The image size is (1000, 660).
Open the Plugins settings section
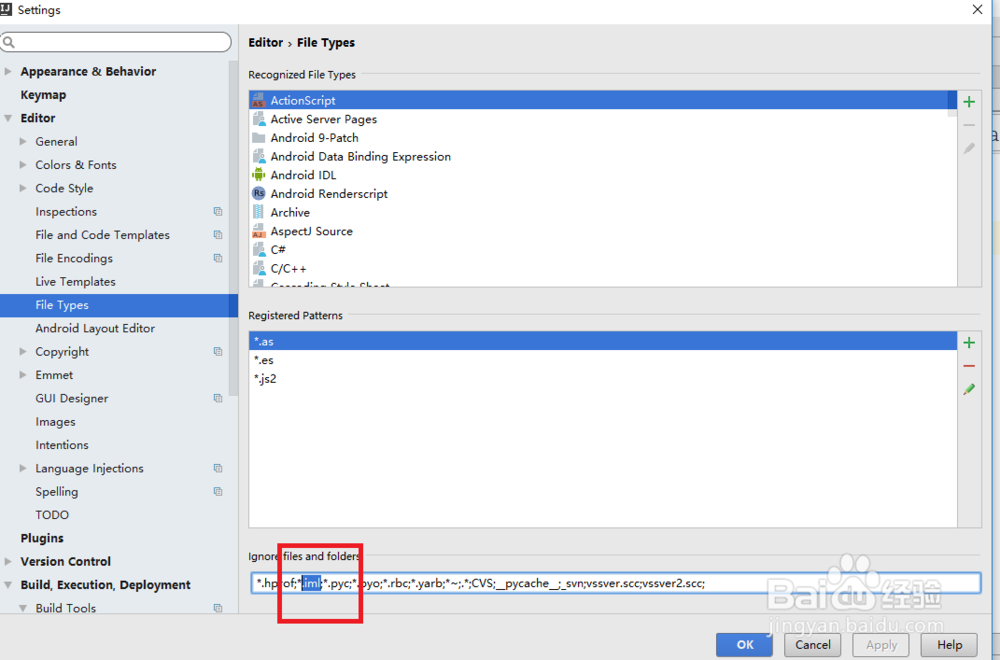pyautogui.click(x=41, y=537)
